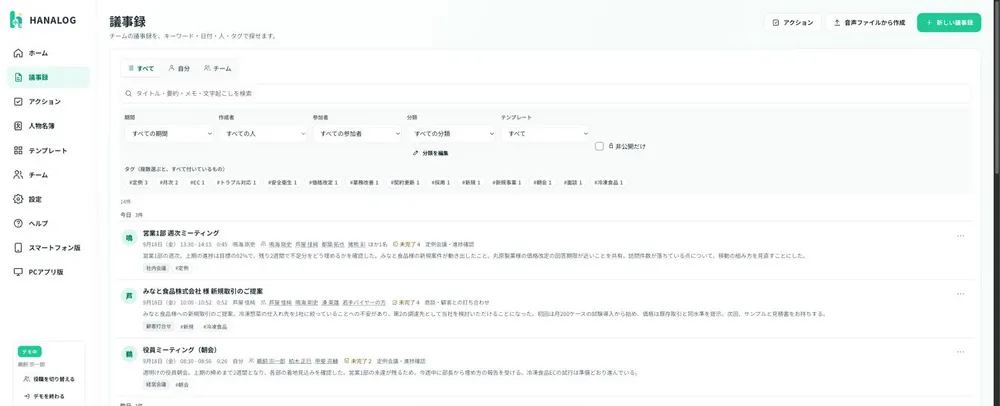Open 人物名簿 in the sidebar
Screen dimensions: 1000x406
[x=48, y=126]
